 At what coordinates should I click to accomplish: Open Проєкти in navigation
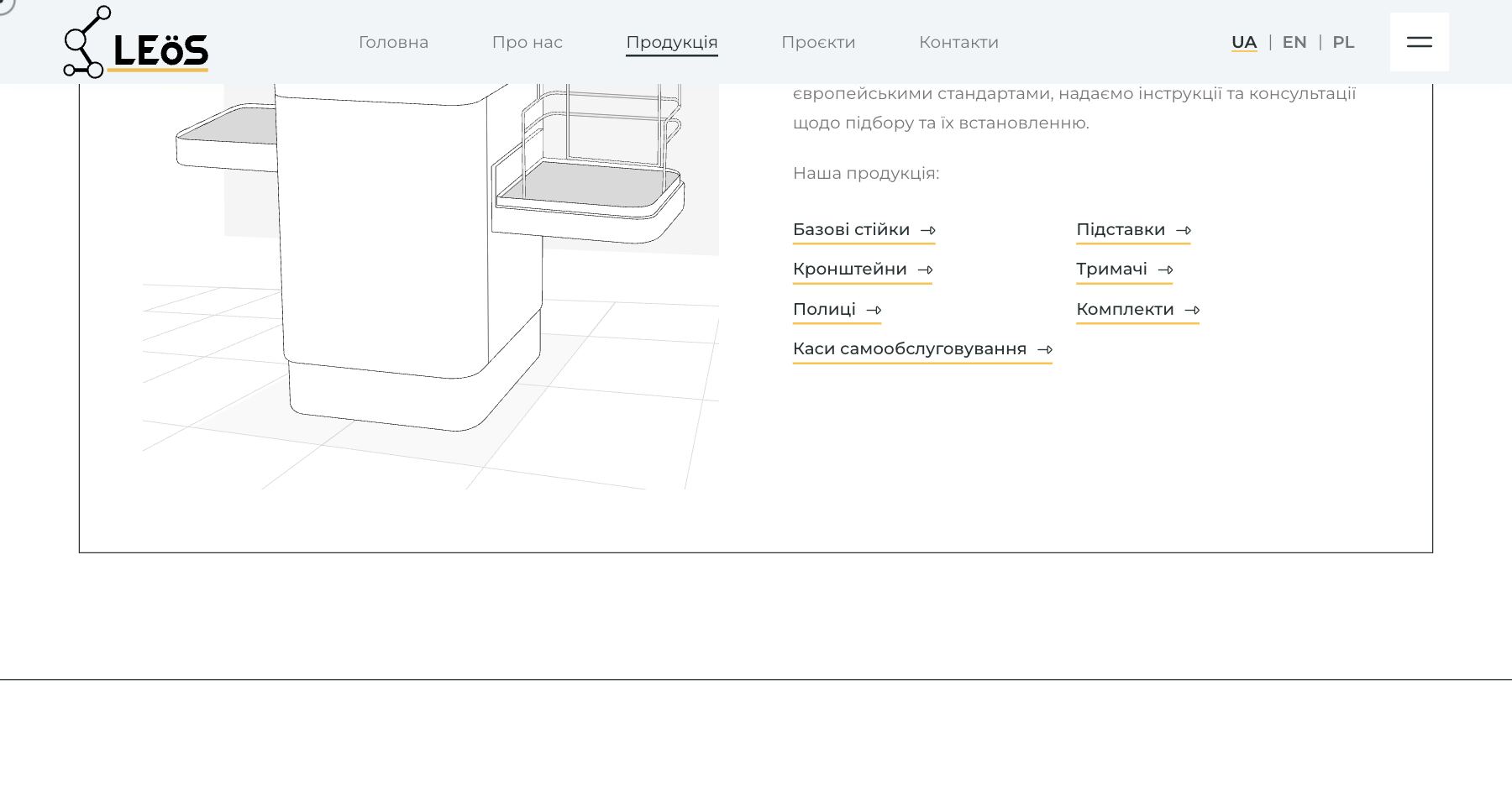coord(818,42)
